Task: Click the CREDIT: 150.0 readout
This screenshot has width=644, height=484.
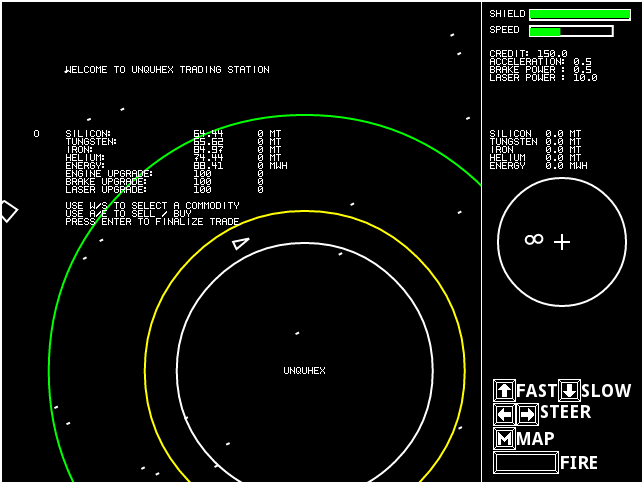Action: pos(528,53)
